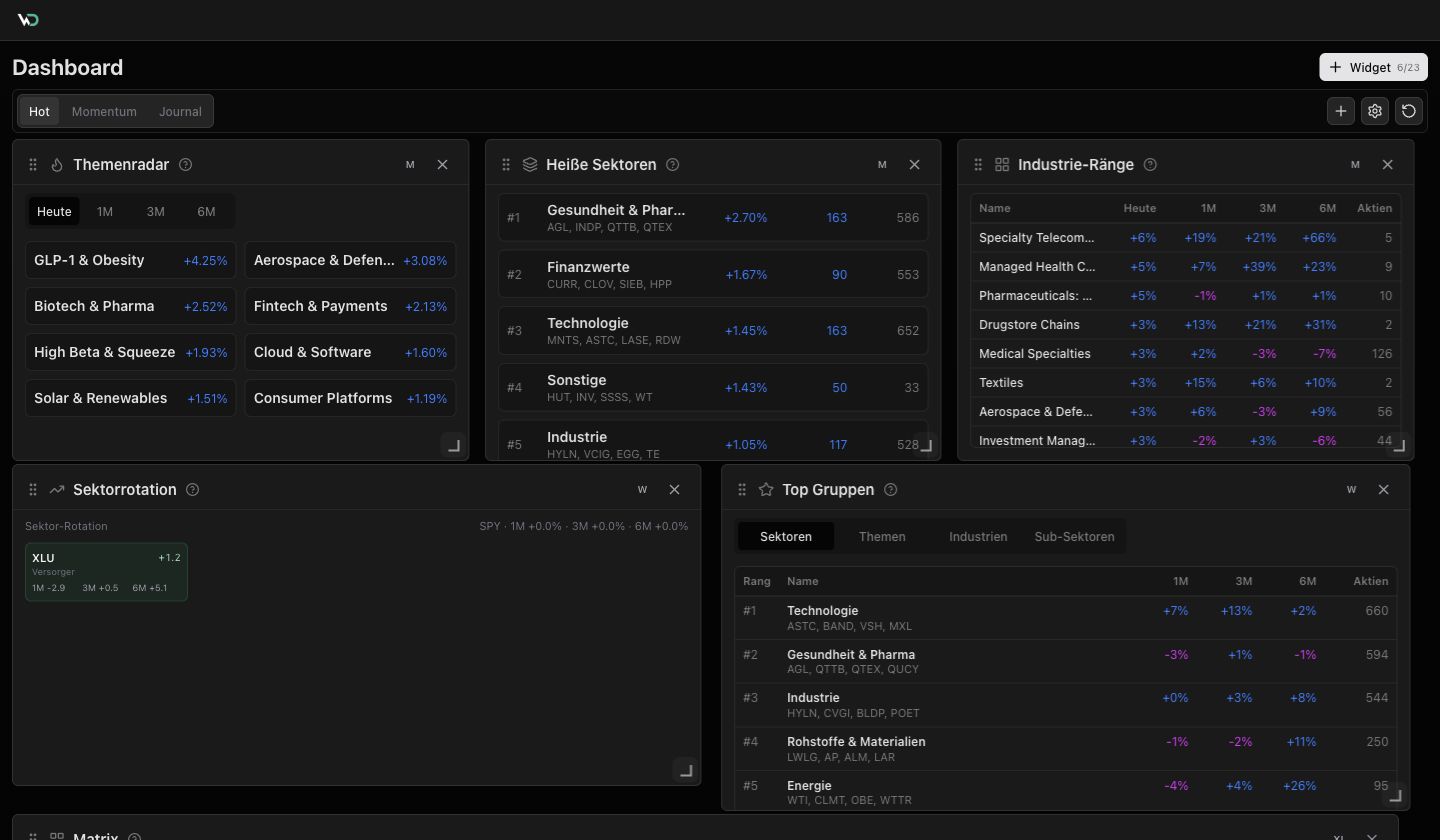Viewport: 1440px width, 840px height.
Task: Change Sektorrotation size via W button
Action: point(642,489)
